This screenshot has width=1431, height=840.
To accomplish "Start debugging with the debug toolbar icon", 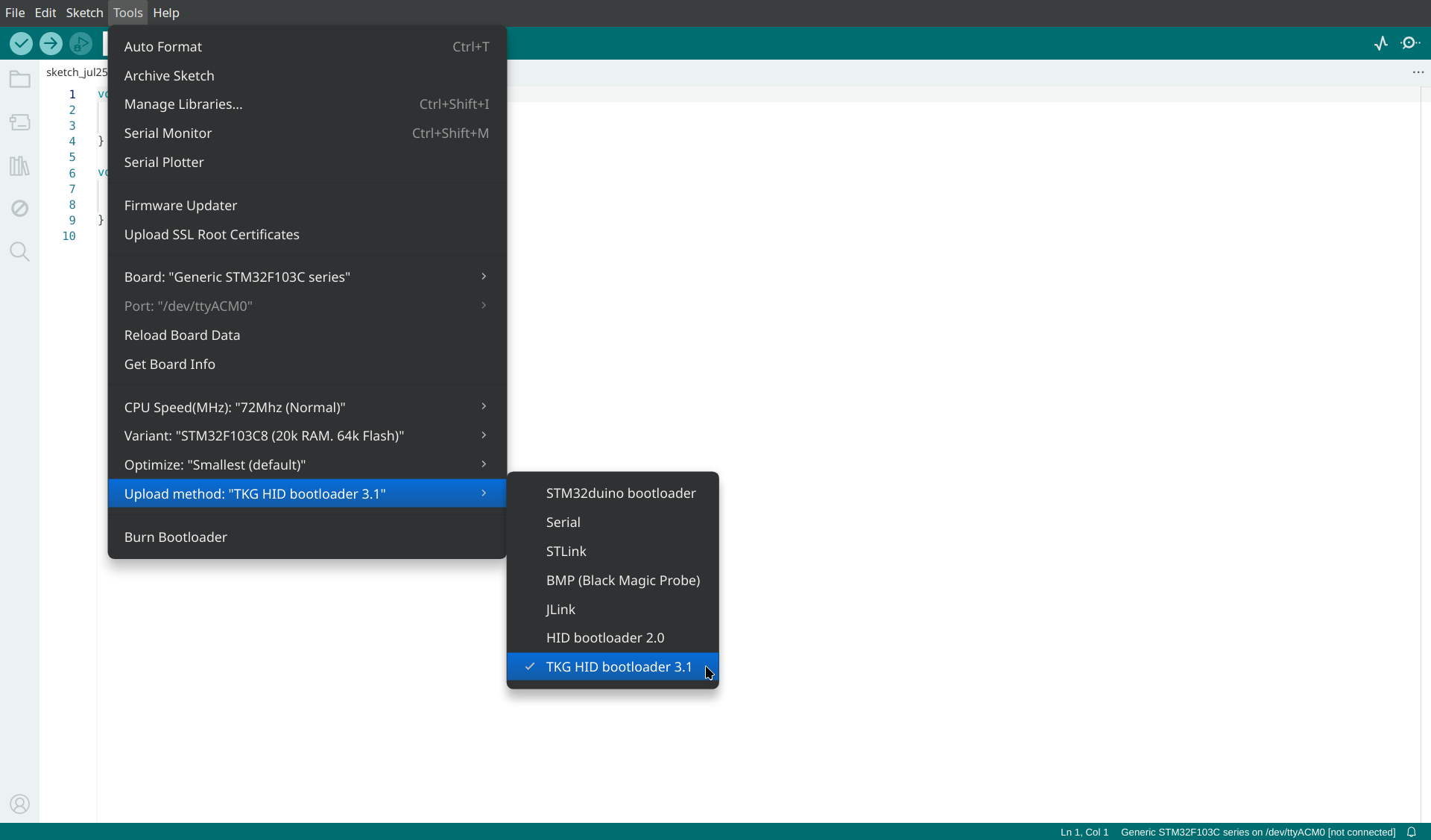I will (80, 44).
